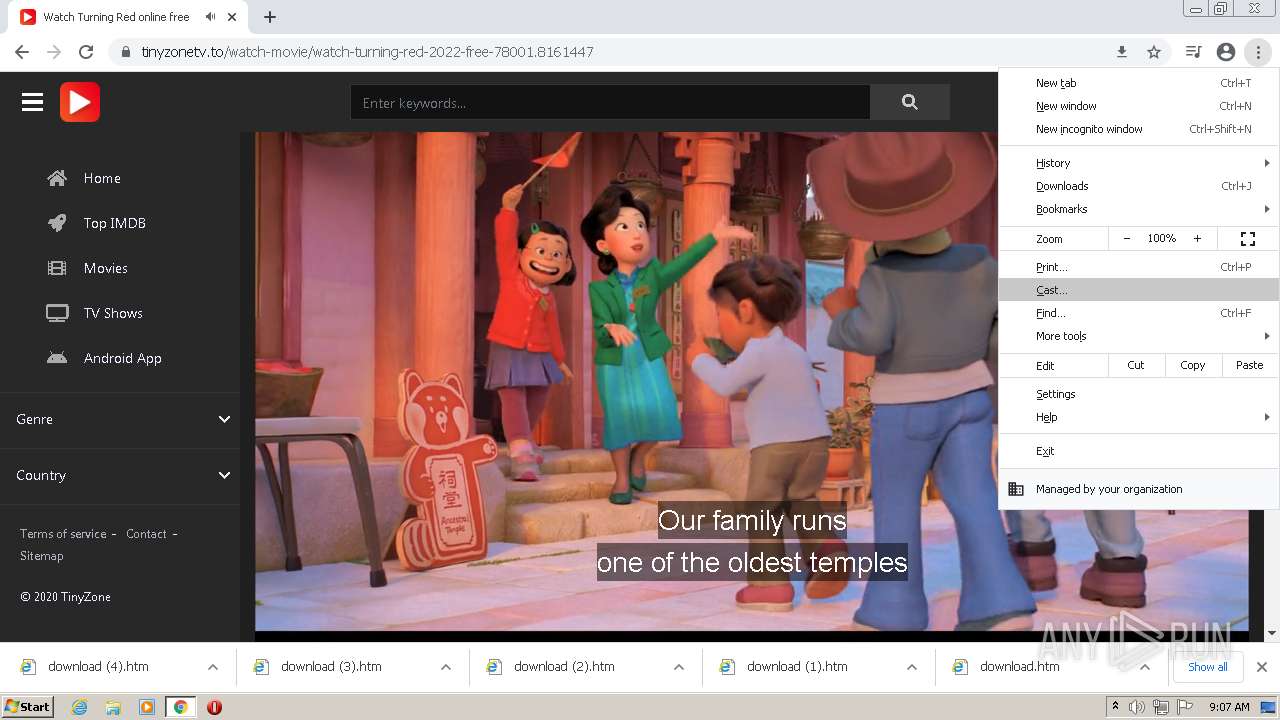Click the Windows Start button

pos(28,707)
